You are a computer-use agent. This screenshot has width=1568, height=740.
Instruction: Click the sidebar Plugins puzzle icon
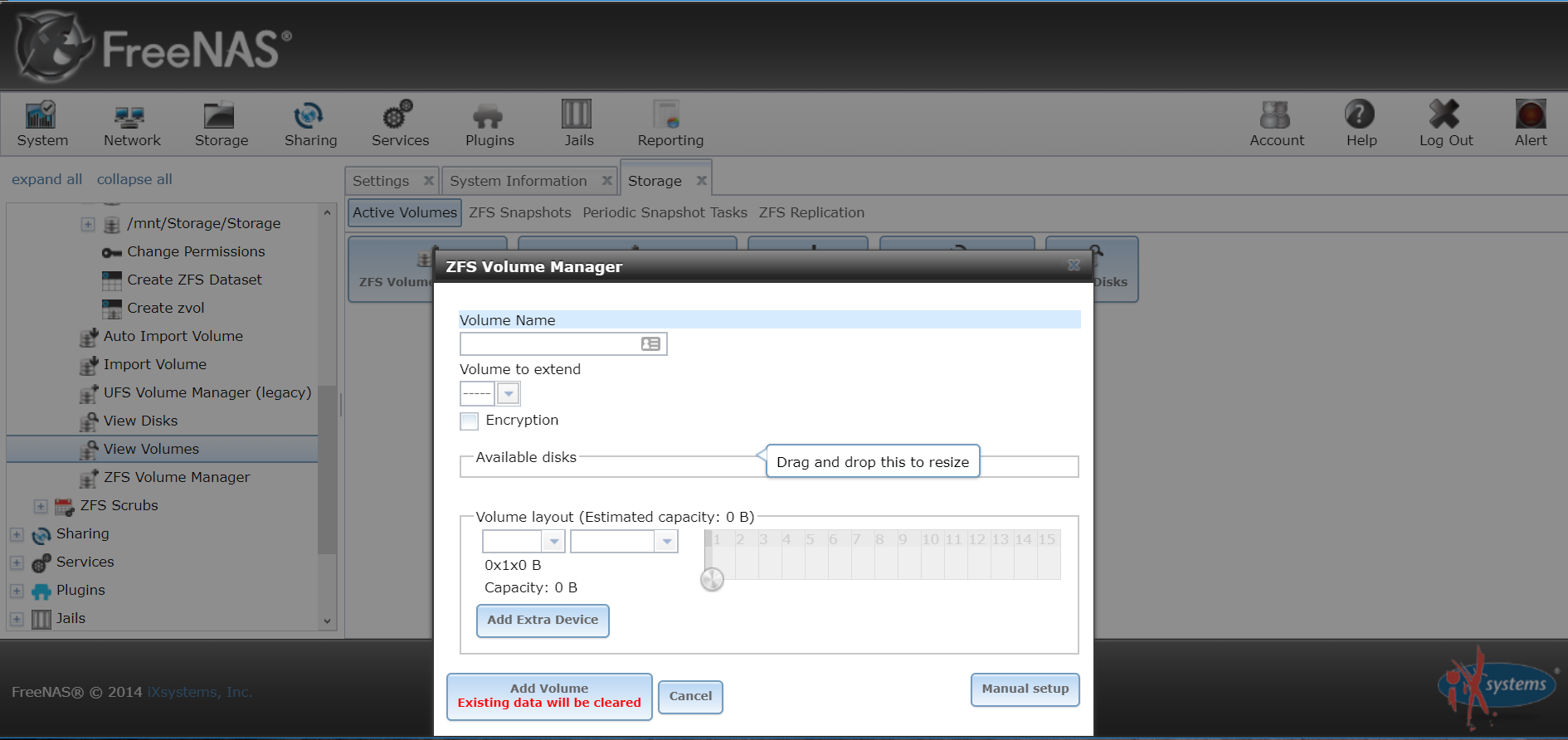pos(41,591)
